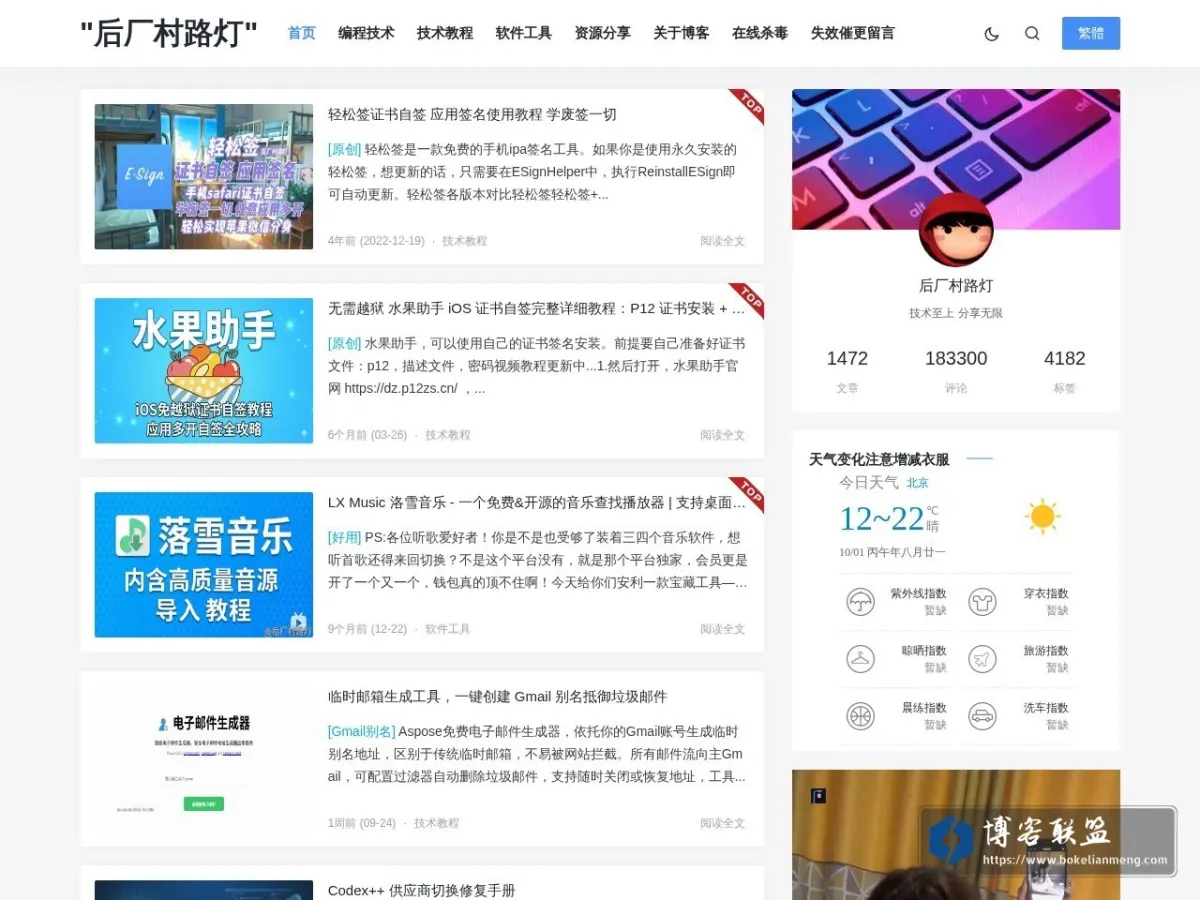Click 阅读全文 on the LX Music article
The height and width of the screenshot is (900, 1200).
[722, 629]
